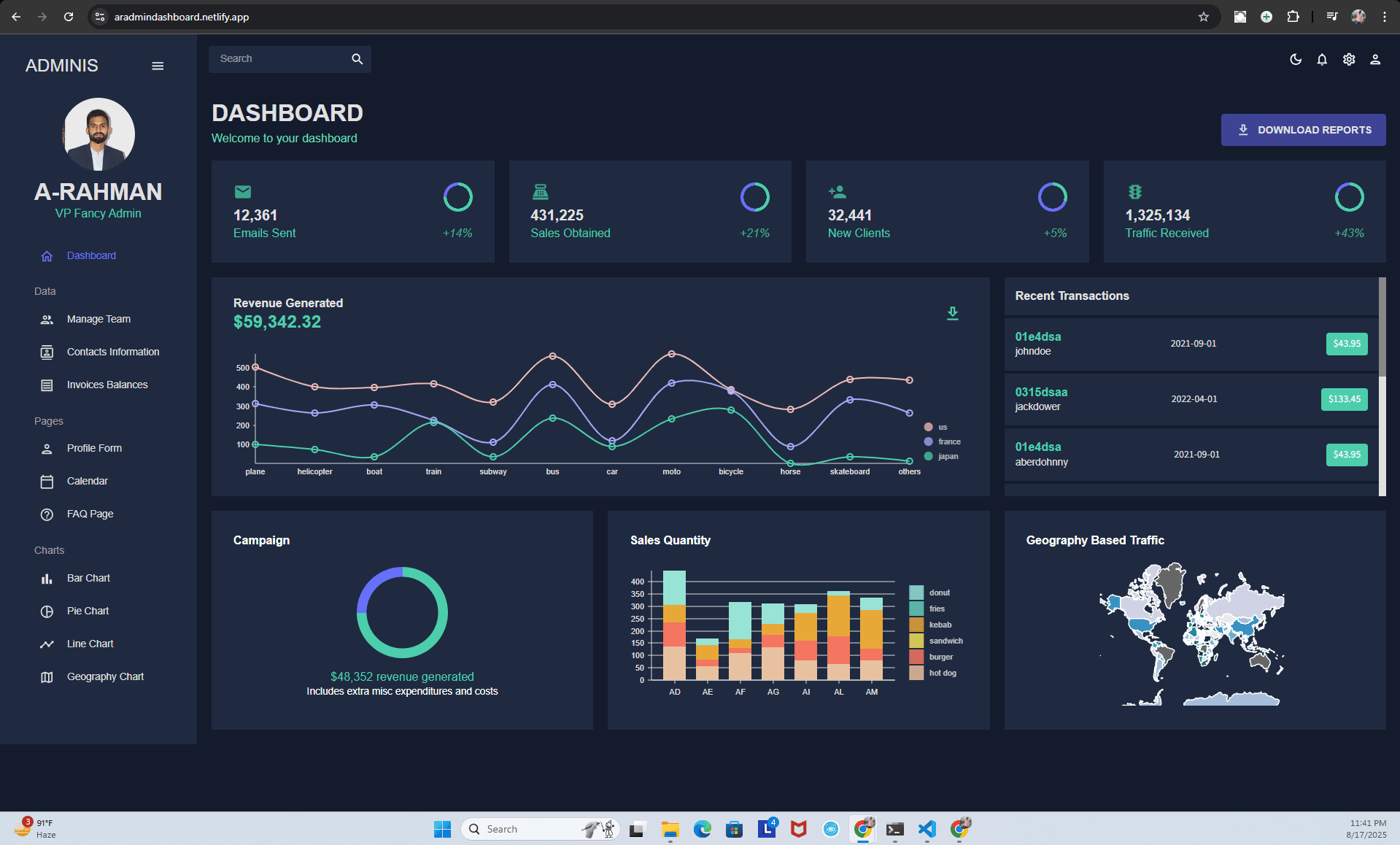
Task: Click the Emails Sent progress ring
Action: point(458,197)
